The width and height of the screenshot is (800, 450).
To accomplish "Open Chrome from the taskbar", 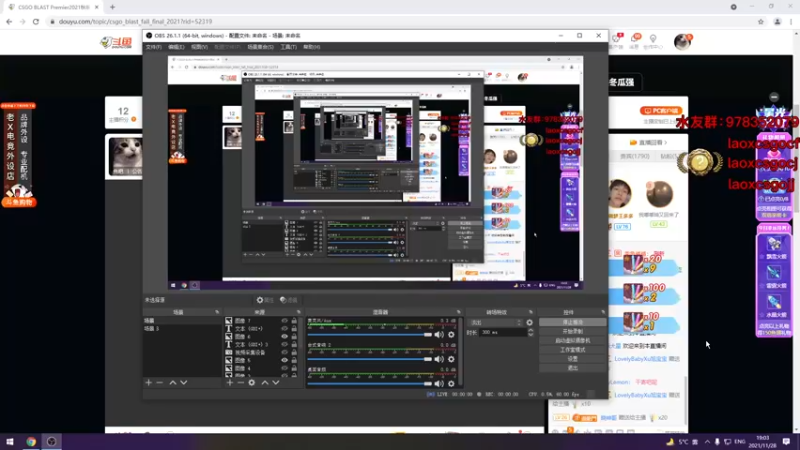I will (x=31, y=442).
